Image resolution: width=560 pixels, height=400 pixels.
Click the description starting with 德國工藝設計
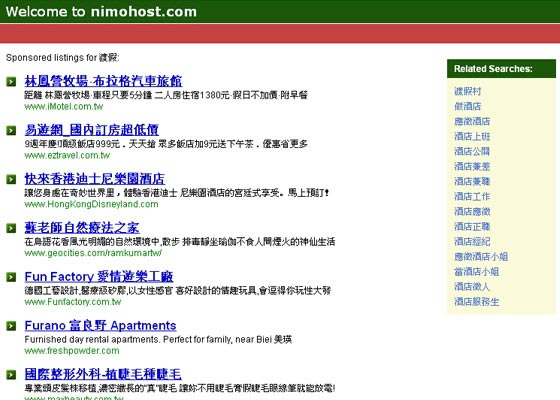point(178,290)
